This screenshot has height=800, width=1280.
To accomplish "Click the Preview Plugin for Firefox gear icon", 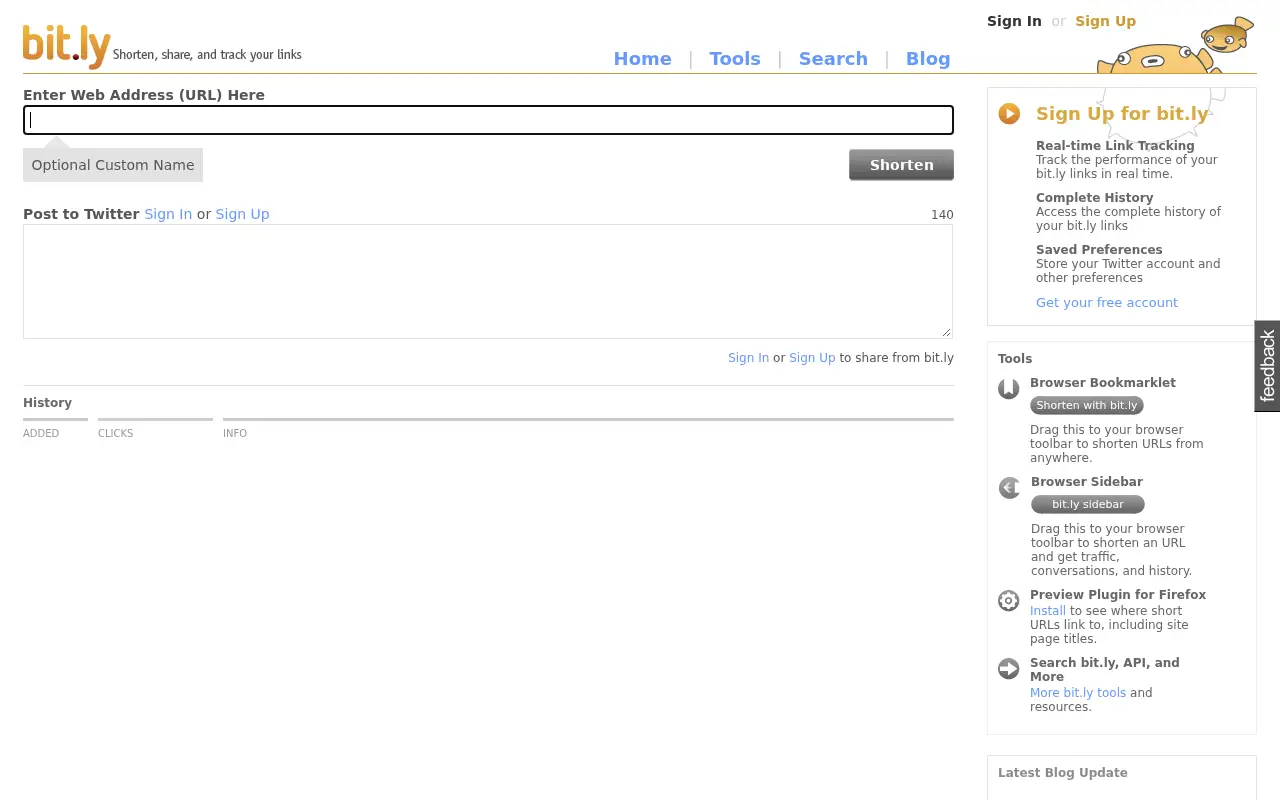I will tap(1009, 601).
